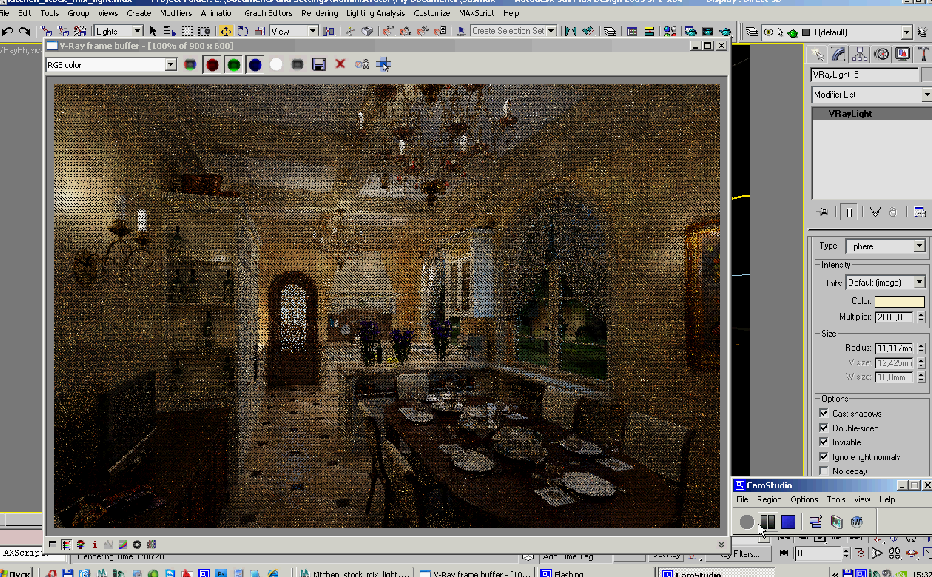Clear the image with red X

(x=340, y=64)
